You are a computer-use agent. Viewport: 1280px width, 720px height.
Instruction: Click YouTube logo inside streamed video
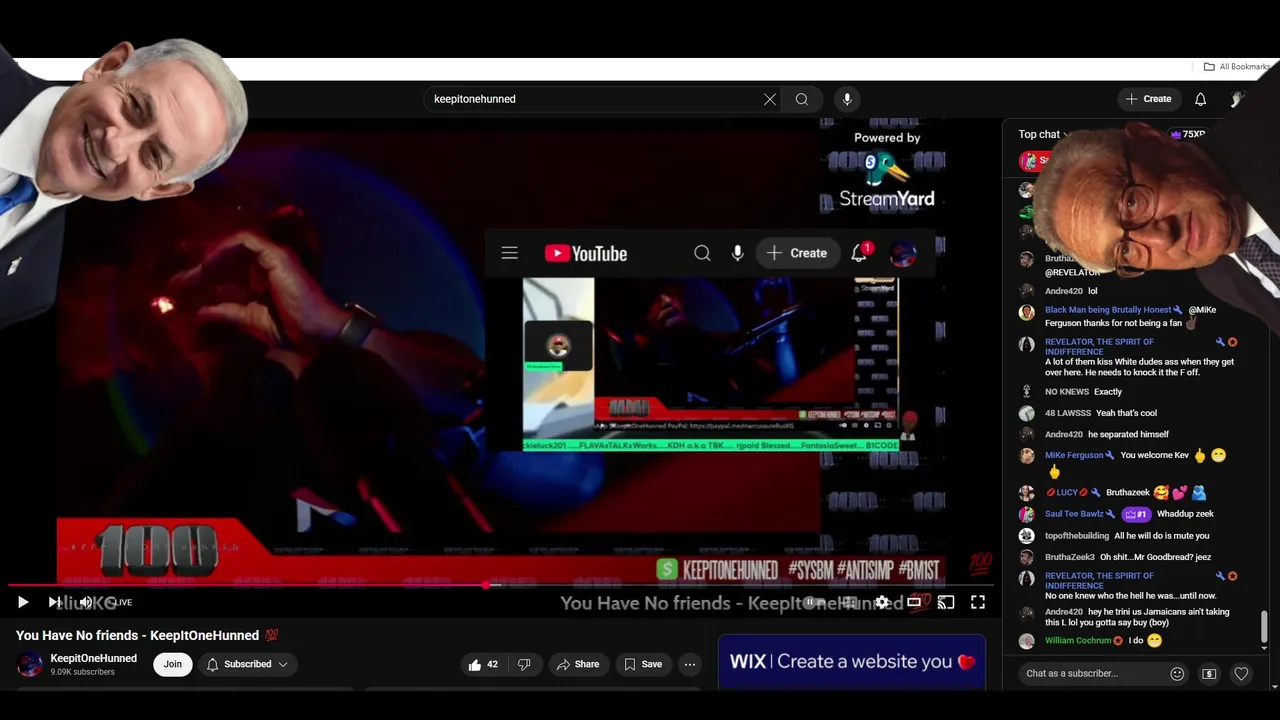pos(586,254)
